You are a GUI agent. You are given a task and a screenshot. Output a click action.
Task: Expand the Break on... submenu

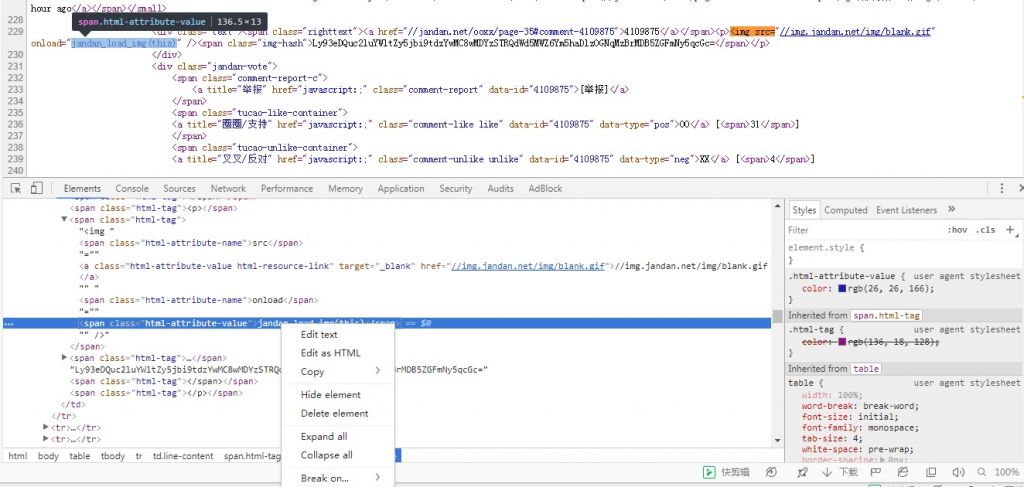pos(338,478)
